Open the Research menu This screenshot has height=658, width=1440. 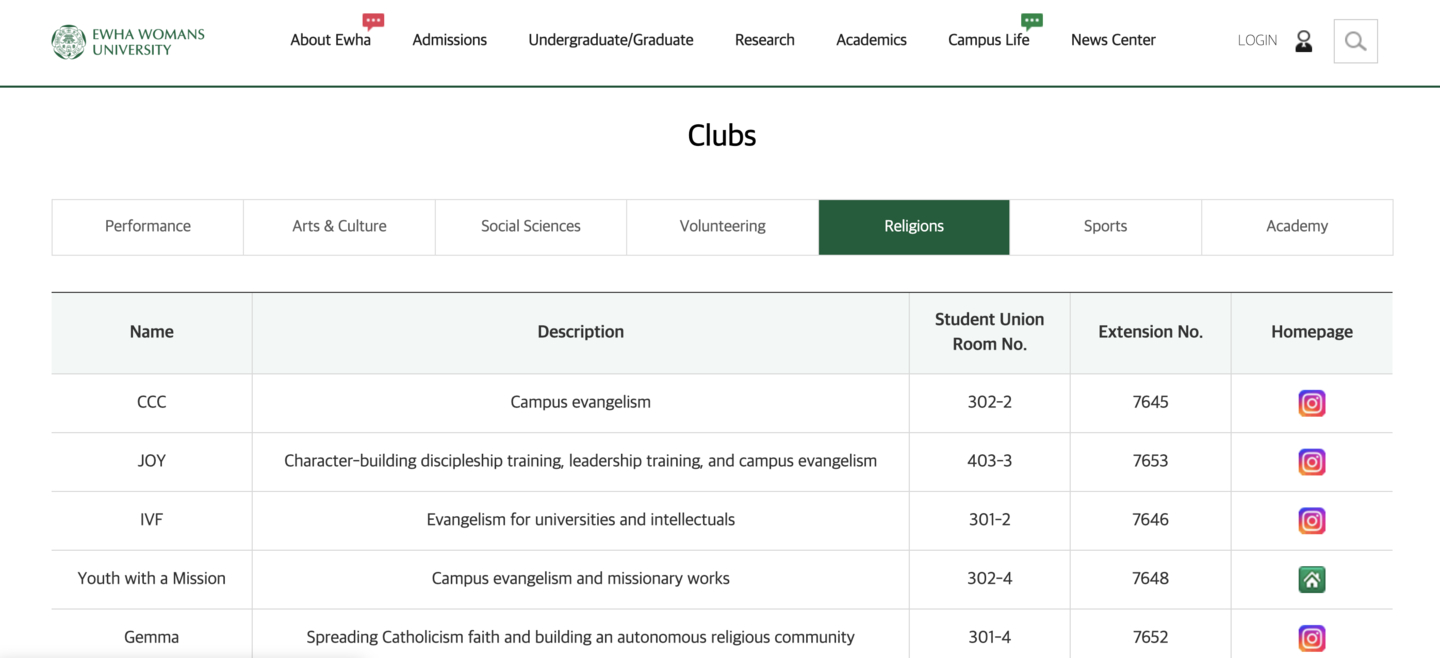coord(764,40)
